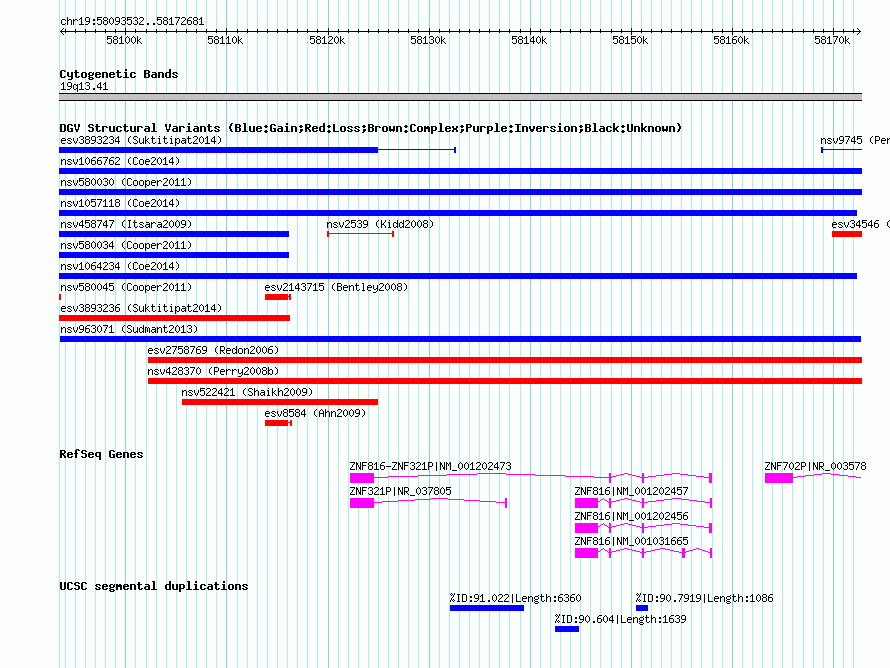Click the RefSeq Genes track title
This screenshot has width=890, height=668.
tap(101, 454)
